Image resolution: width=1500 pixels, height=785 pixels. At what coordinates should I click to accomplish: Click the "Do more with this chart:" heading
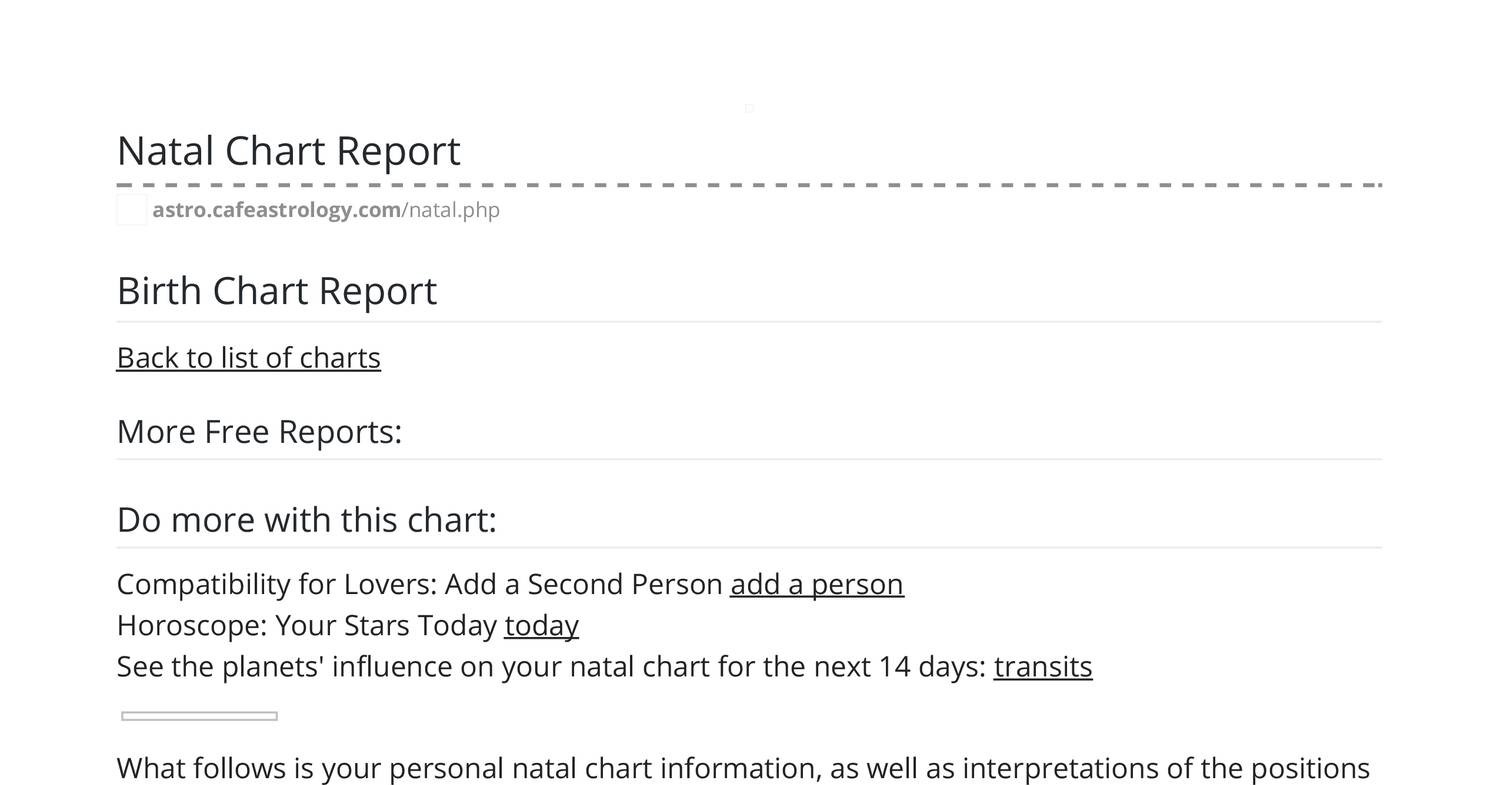(306, 520)
